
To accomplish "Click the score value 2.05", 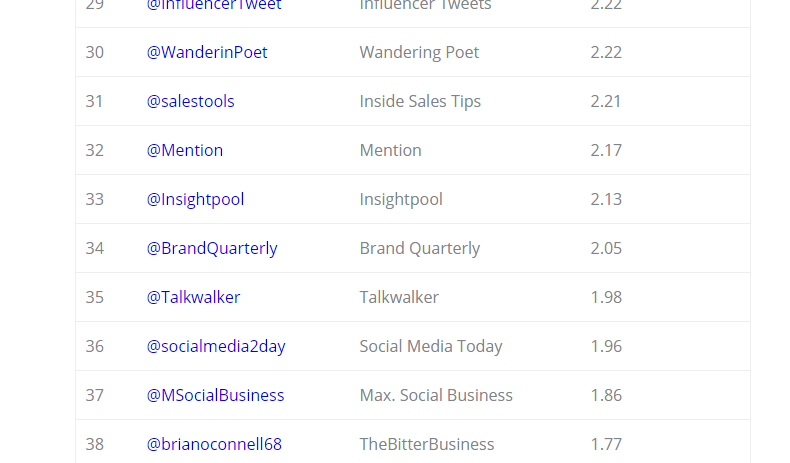I will (x=606, y=248).
